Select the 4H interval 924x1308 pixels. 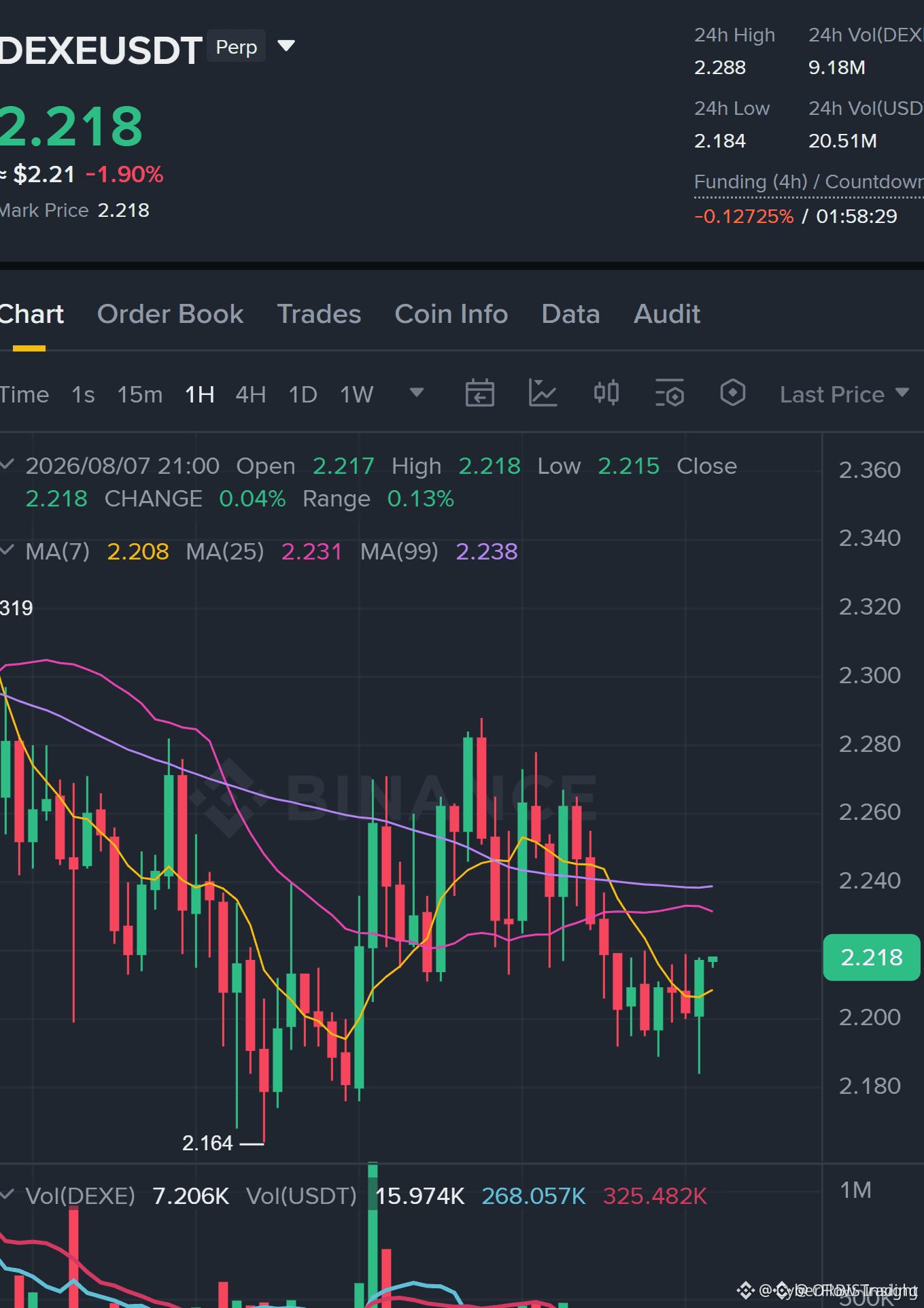pos(250,394)
